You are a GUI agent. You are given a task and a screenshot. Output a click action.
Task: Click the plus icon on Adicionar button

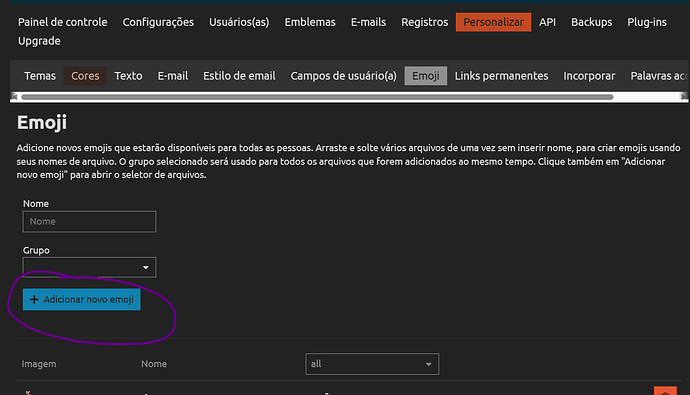(x=34, y=300)
